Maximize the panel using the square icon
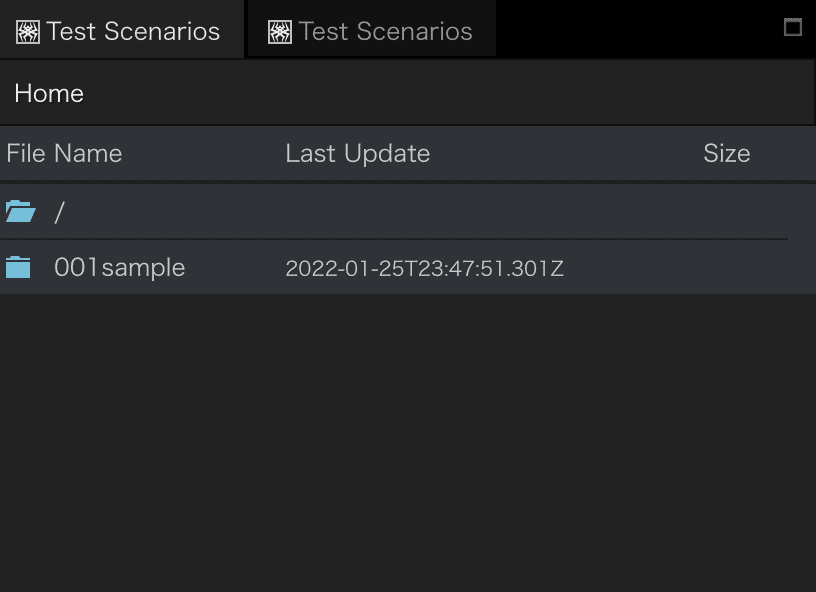The width and height of the screenshot is (816, 592). pyautogui.click(x=793, y=27)
